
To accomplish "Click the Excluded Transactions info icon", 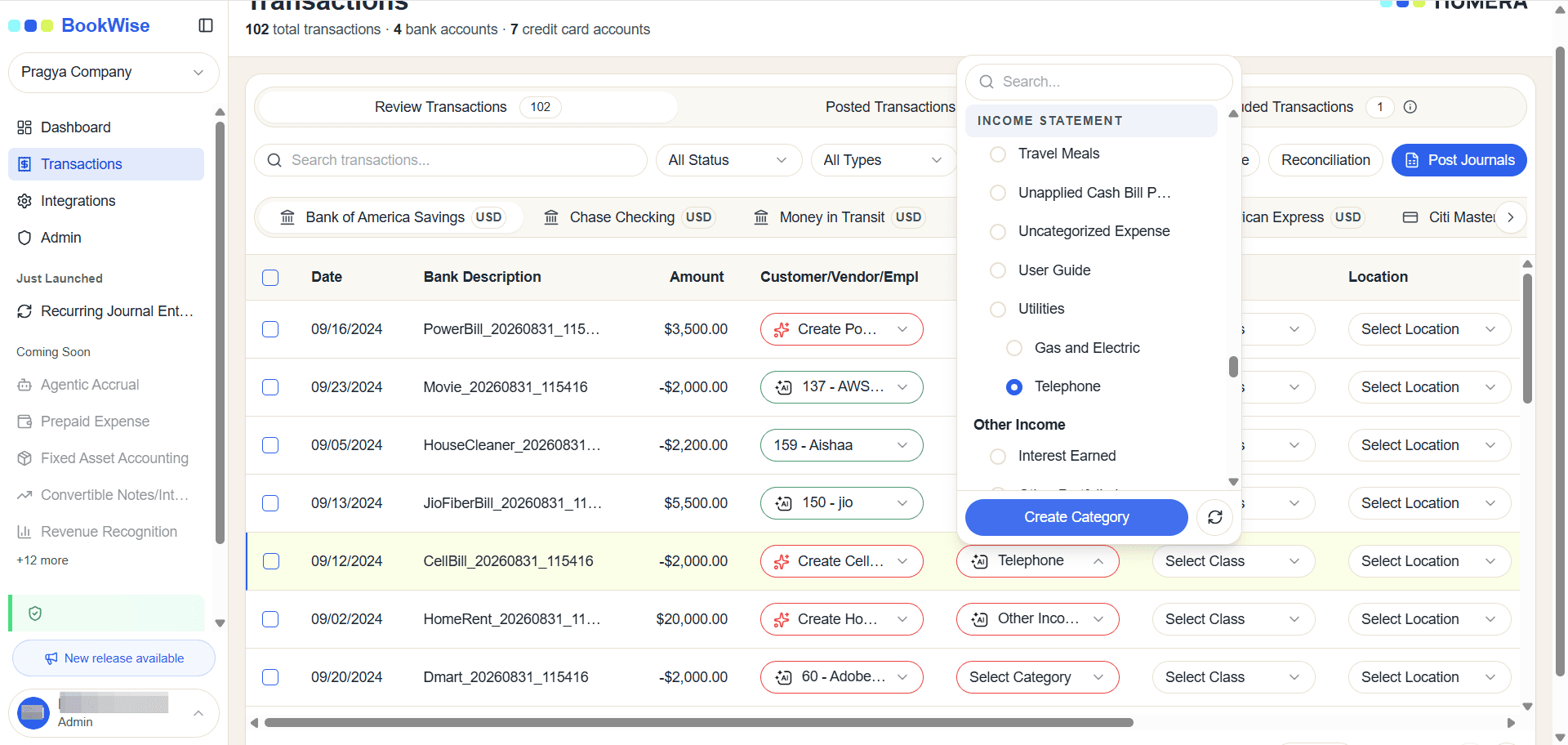I will (1410, 107).
